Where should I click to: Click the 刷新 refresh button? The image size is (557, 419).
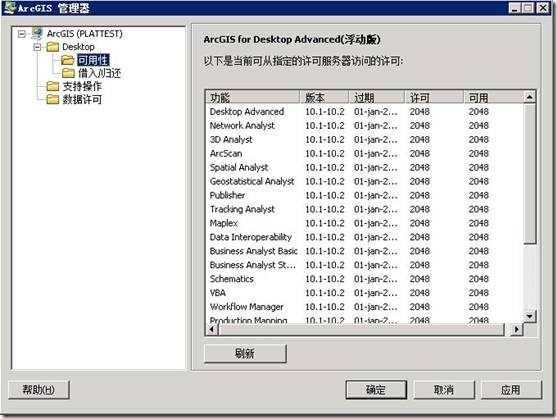point(245,353)
